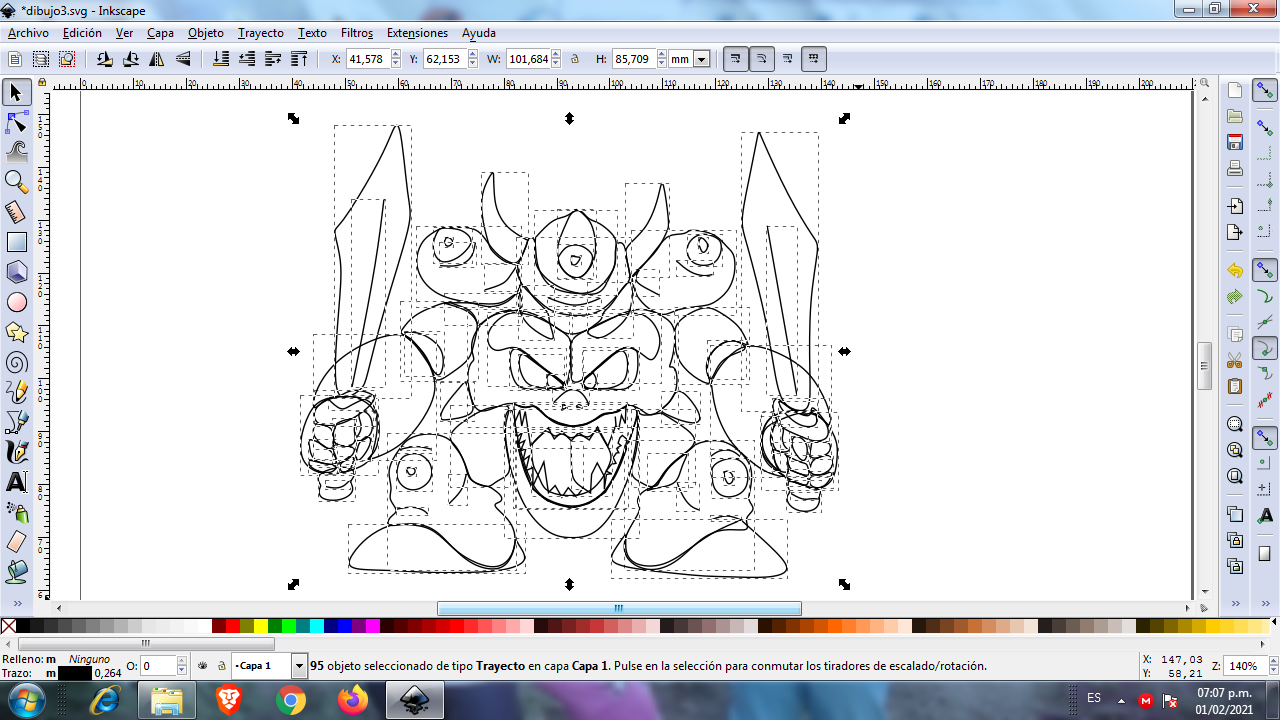
Task: Lower selection to bottom
Action: (221, 59)
